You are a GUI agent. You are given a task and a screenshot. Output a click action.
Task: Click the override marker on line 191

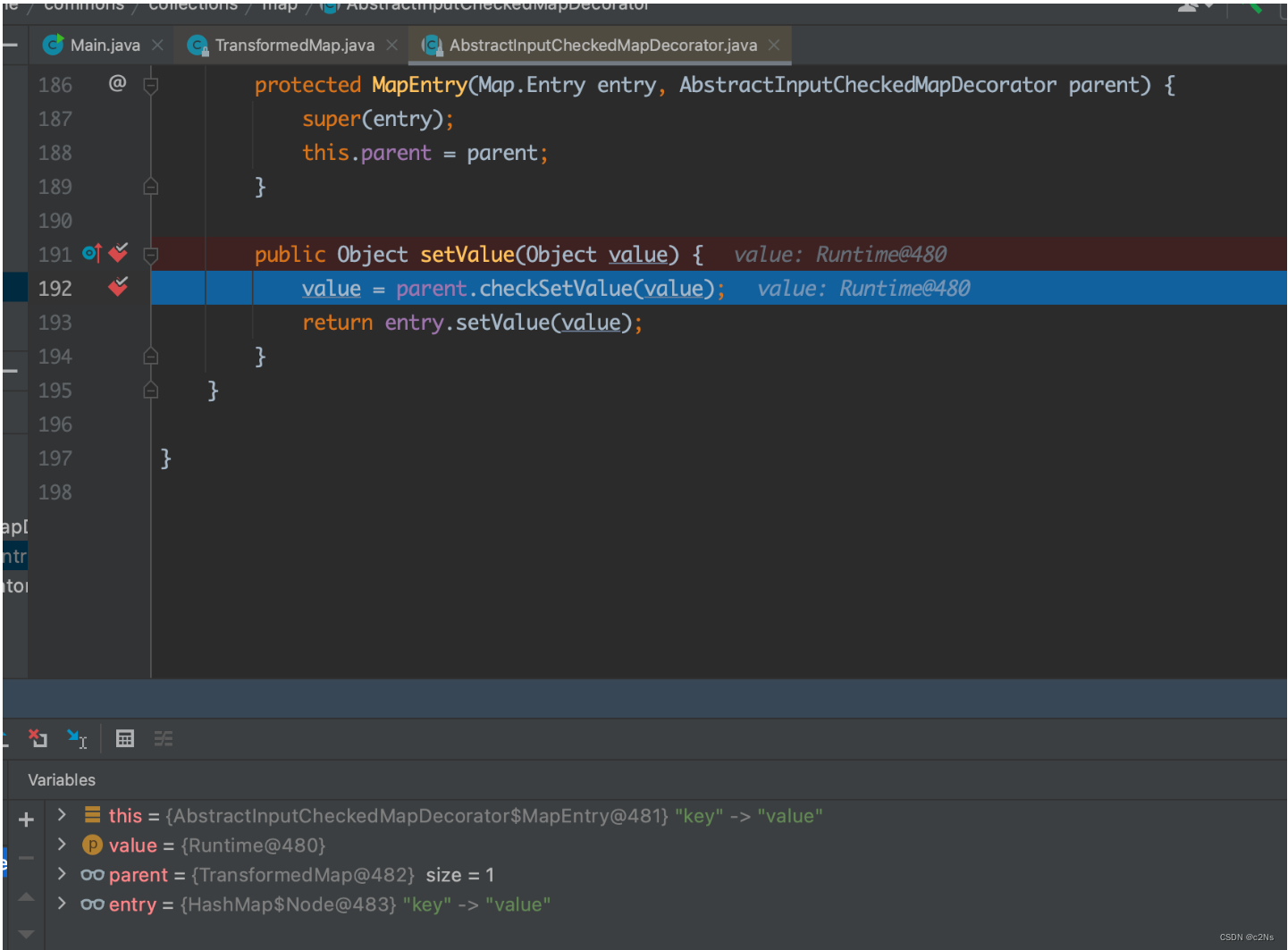92,254
